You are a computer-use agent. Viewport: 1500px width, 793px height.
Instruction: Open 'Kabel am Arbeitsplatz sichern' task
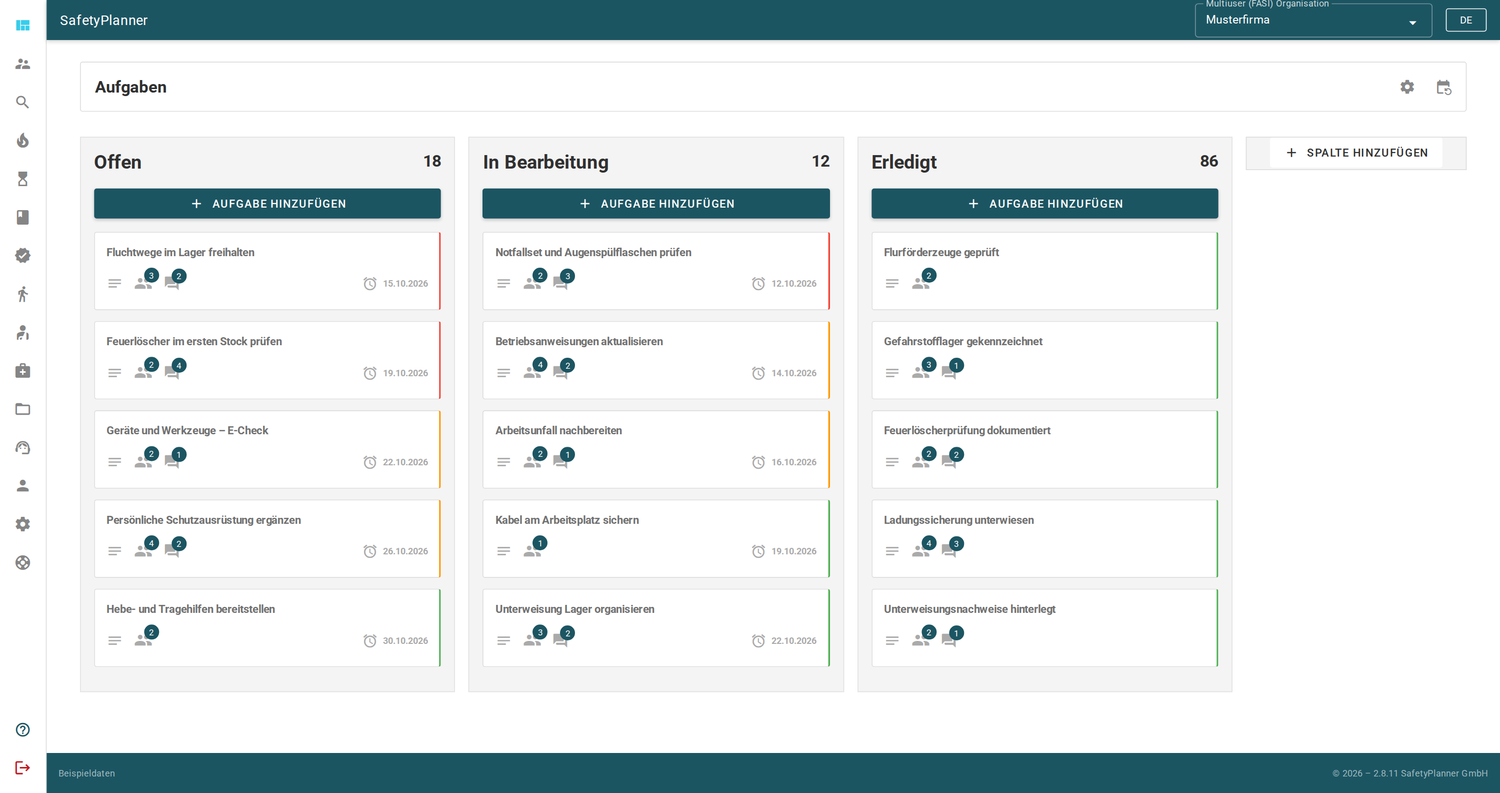coord(656,539)
